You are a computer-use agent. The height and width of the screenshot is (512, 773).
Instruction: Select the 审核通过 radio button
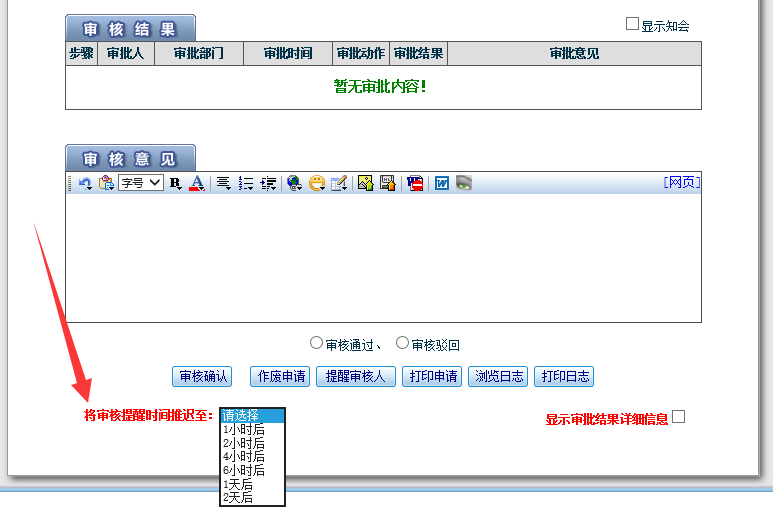pyautogui.click(x=316, y=343)
